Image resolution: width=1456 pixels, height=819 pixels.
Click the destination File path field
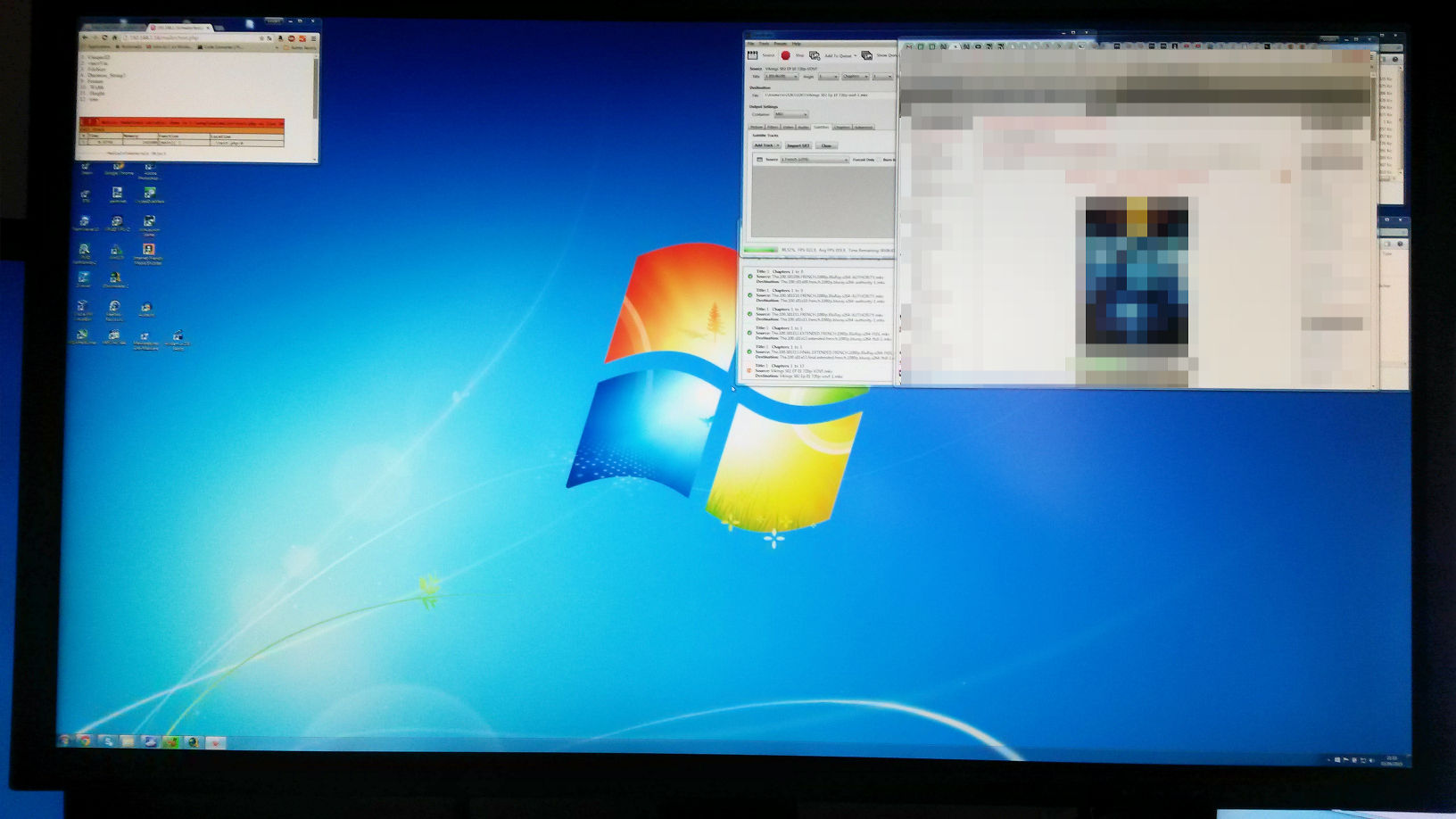(828, 95)
